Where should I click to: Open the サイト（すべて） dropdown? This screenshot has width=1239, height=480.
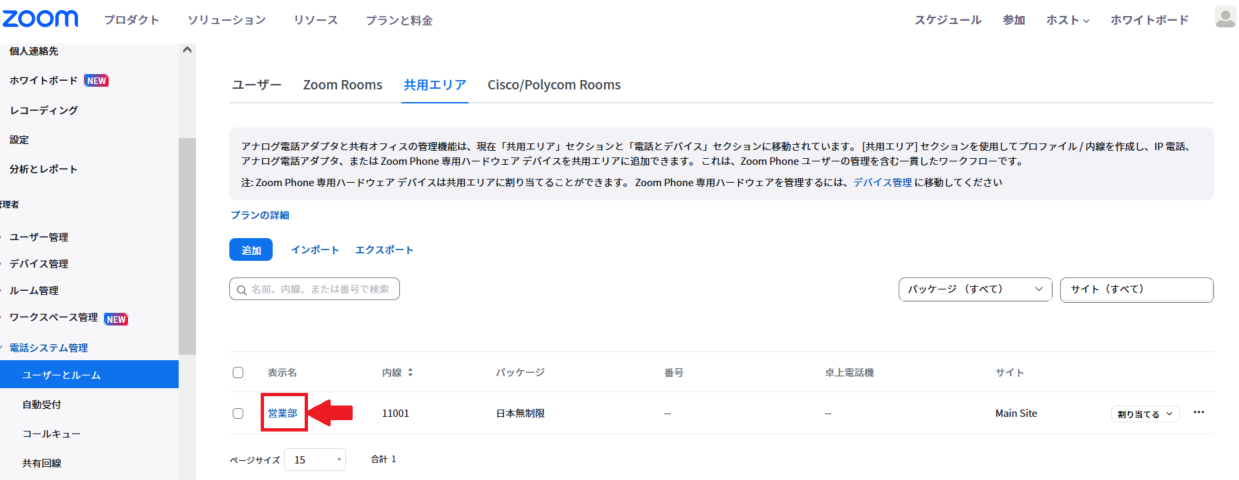click(1136, 289)
